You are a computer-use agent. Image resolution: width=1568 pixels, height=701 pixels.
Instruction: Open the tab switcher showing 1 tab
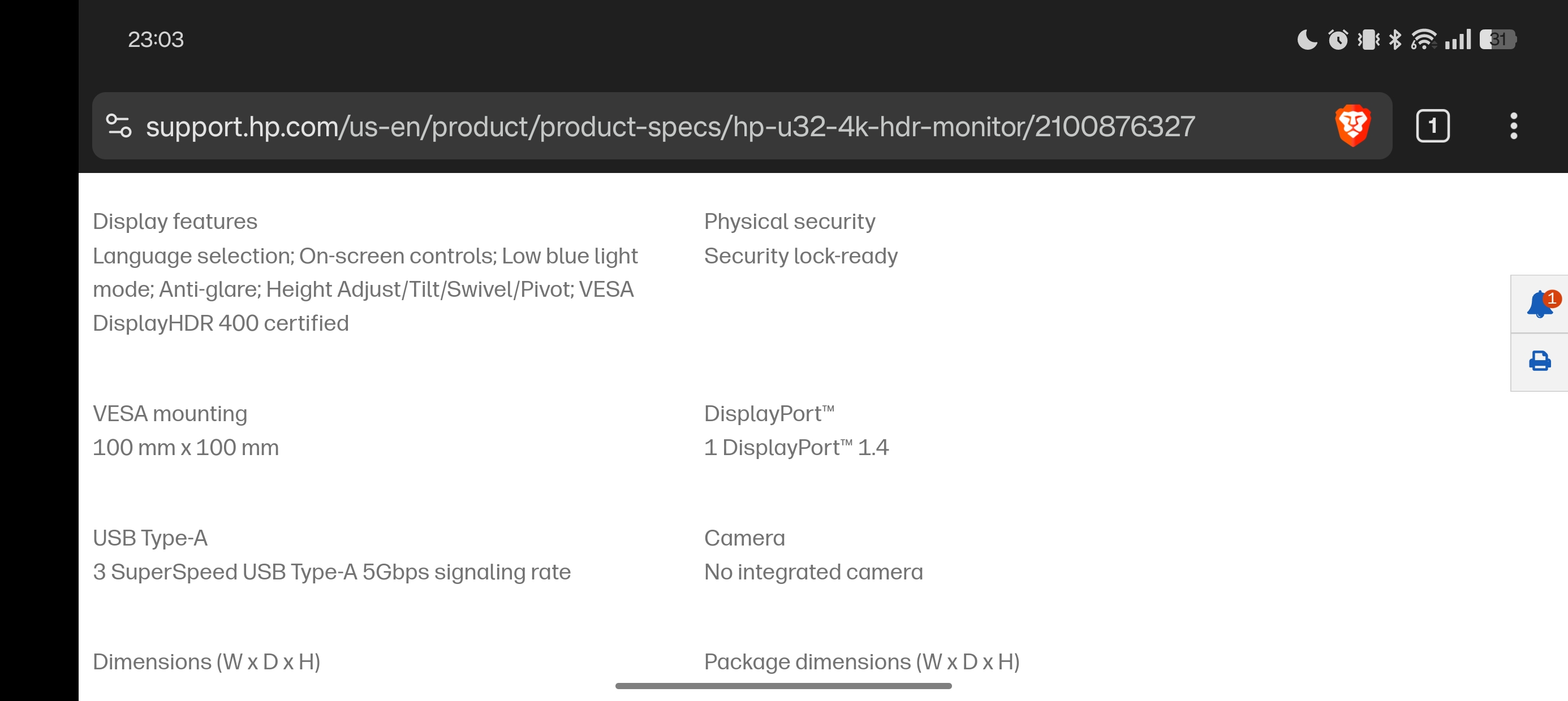click(x=1433, y=126)
